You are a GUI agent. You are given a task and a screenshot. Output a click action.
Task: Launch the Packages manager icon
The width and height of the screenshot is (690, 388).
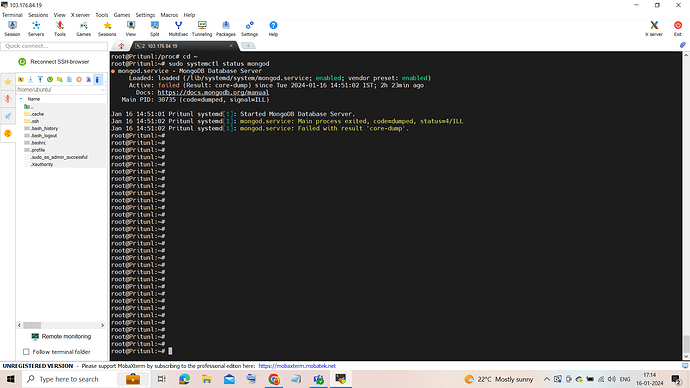coord(226,29)
